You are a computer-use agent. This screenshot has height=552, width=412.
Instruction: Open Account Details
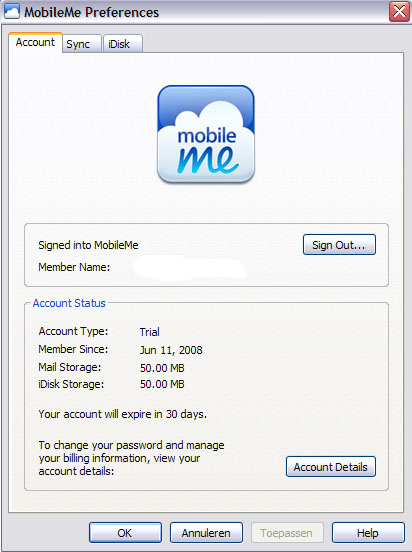click(x=331, y=467)
